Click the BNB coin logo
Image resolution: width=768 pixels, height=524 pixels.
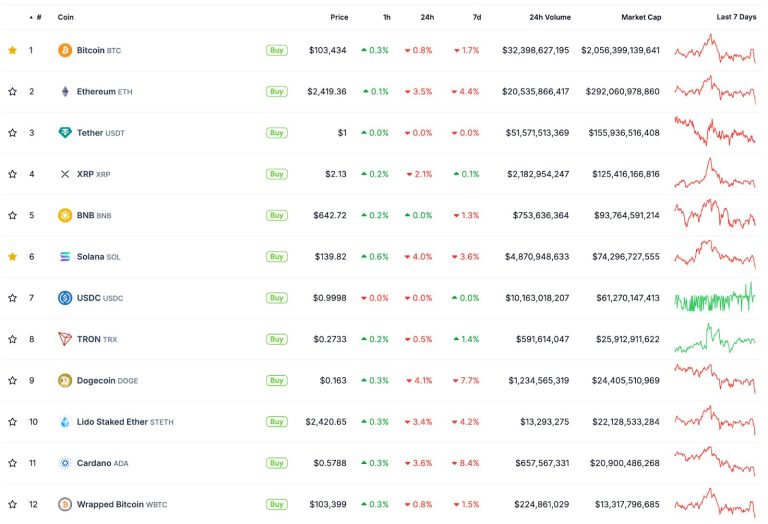65,215
